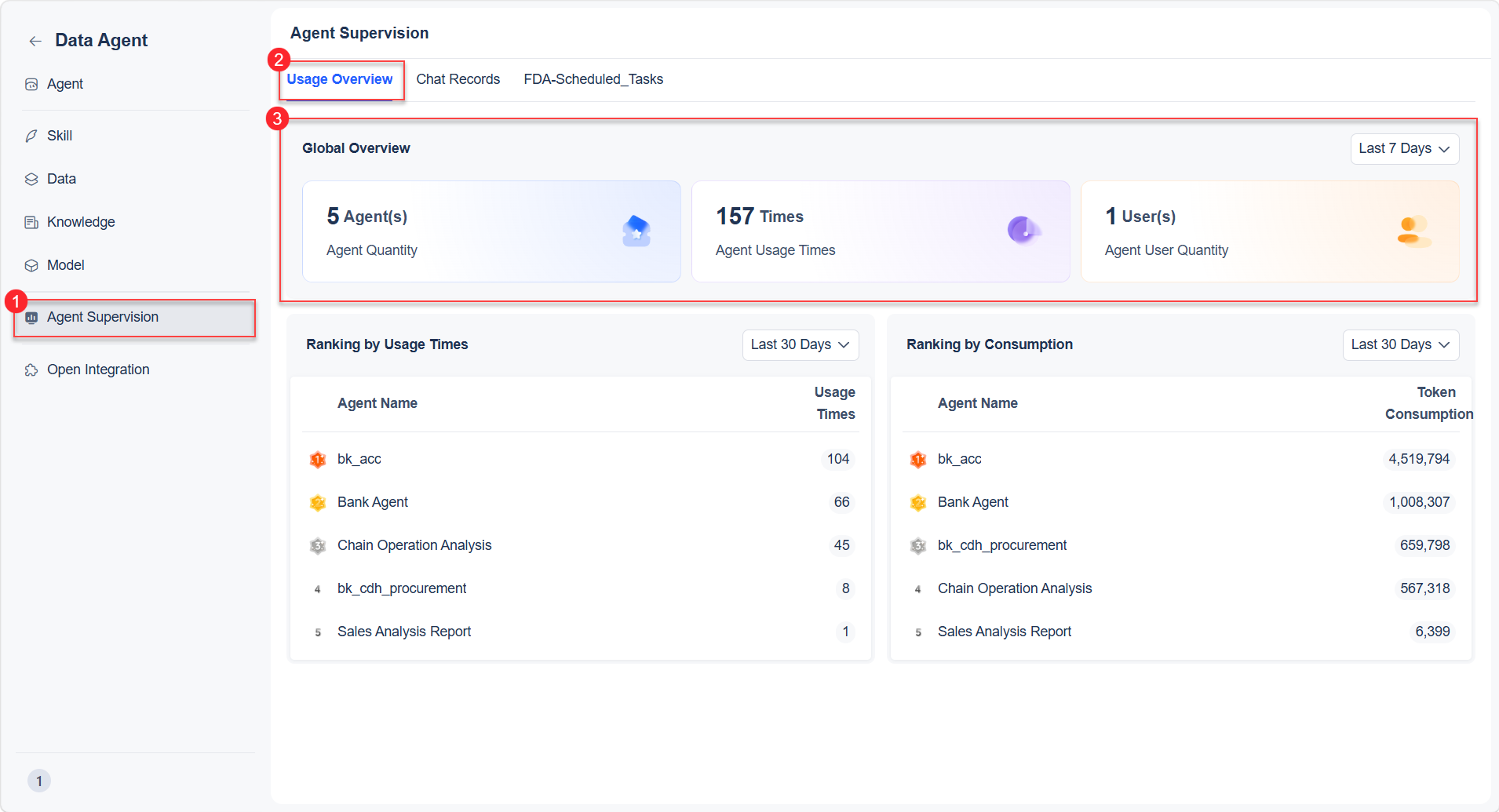Click the Agent Supervision monitor icon
The width and height of the screenshot is (1499, 812).
pos(31,318)
